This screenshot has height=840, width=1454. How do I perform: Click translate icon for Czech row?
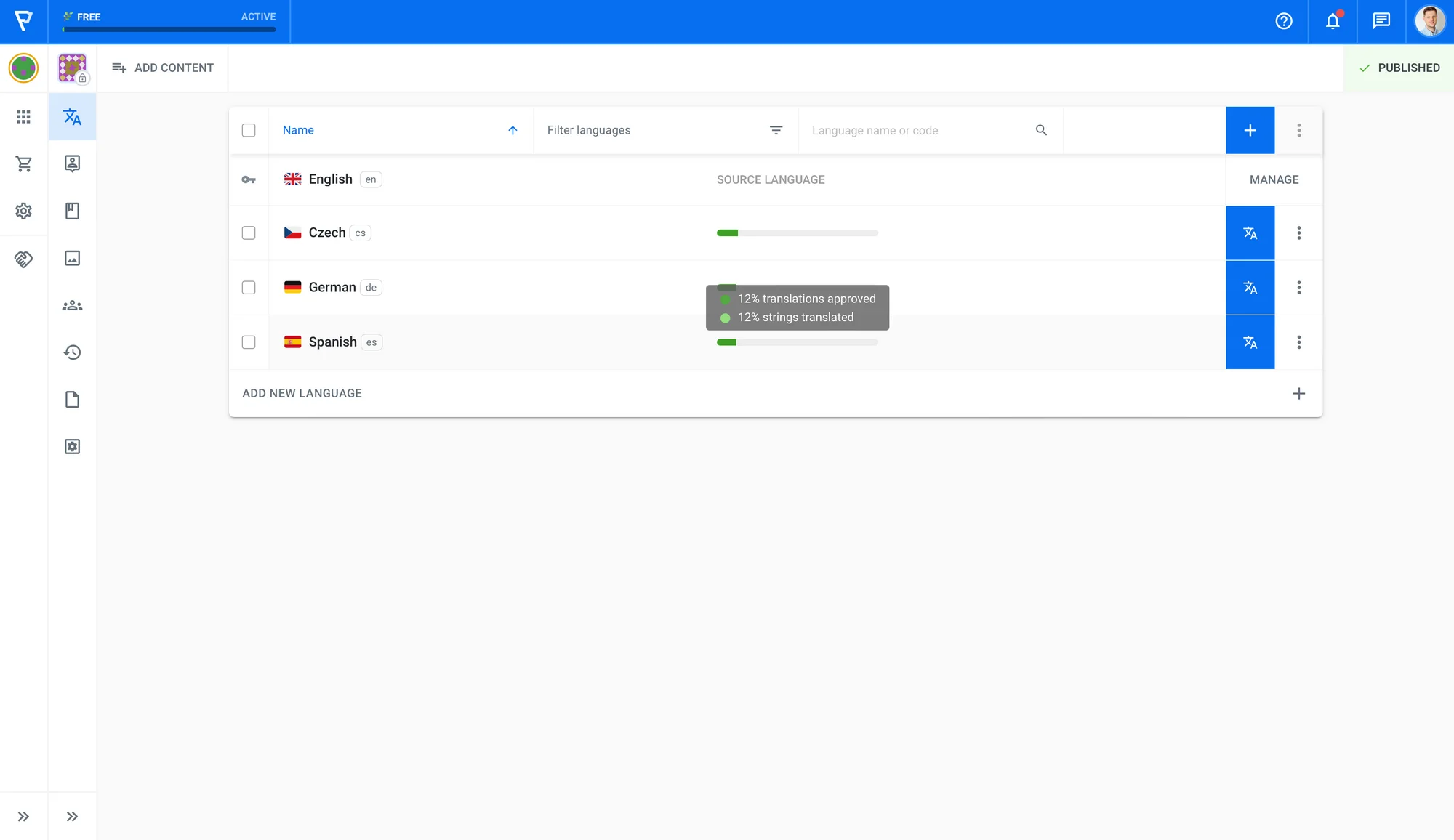pos(1250,233)
